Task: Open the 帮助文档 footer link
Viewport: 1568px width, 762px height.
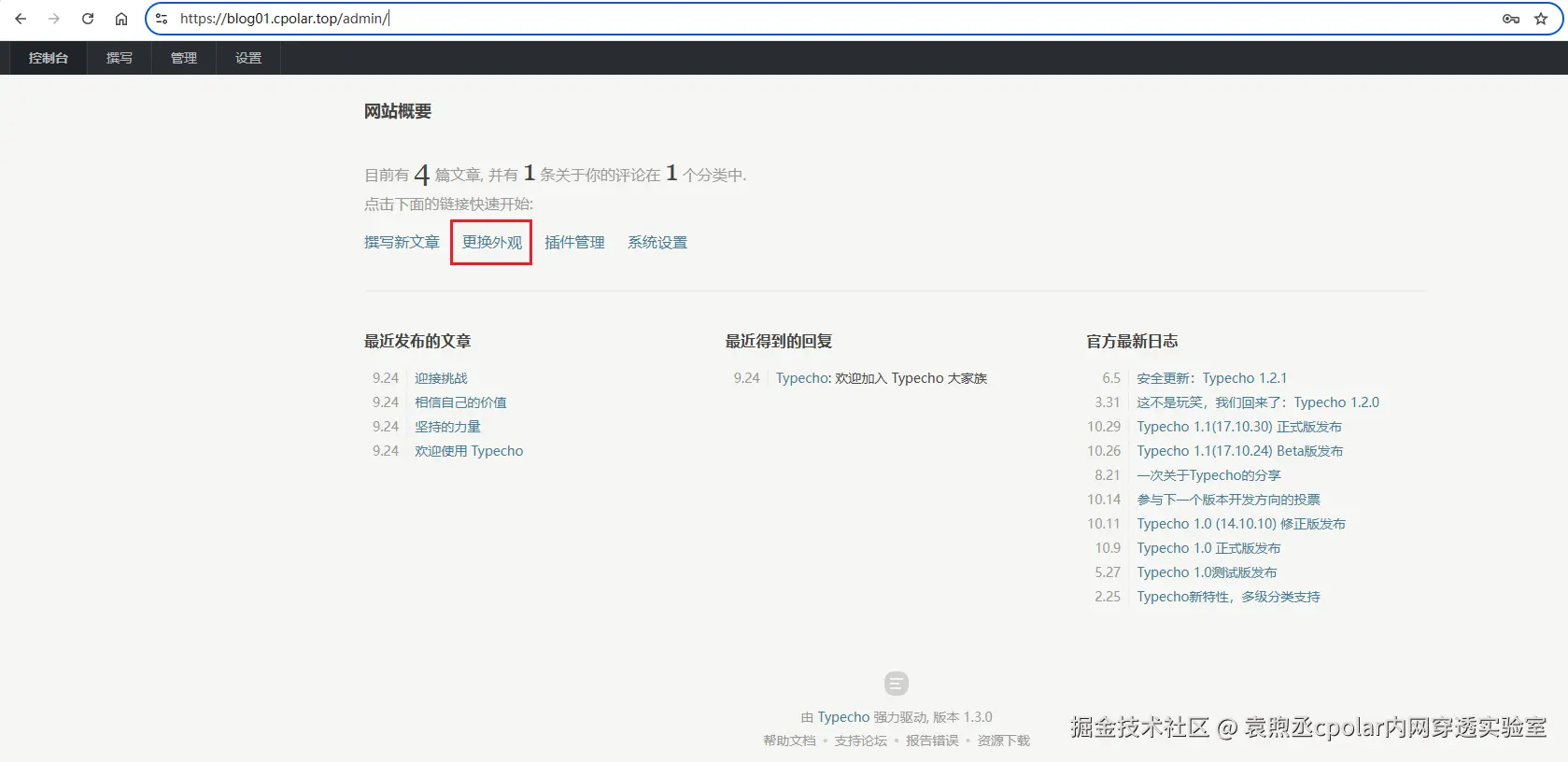Action: click(789, 741)
